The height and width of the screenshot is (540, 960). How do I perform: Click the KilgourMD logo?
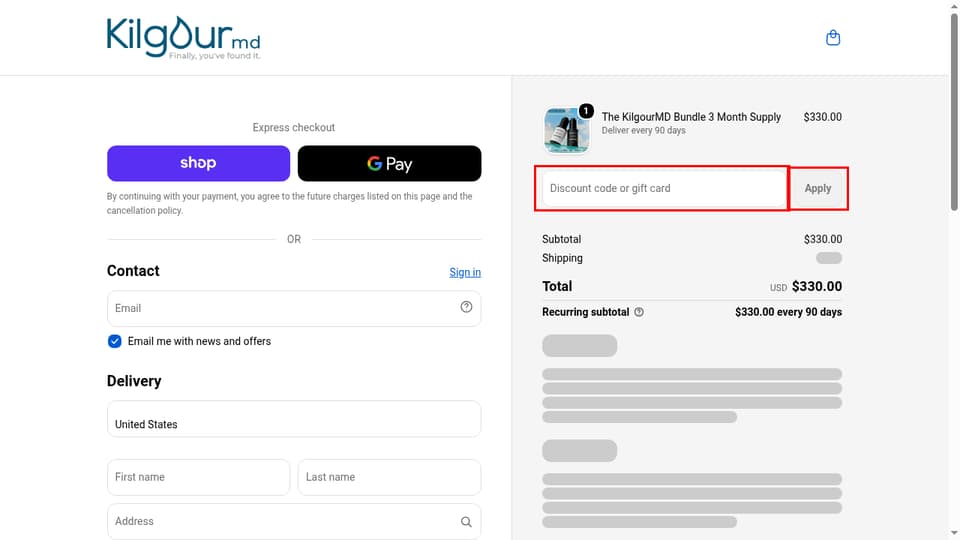click(184, 38)
